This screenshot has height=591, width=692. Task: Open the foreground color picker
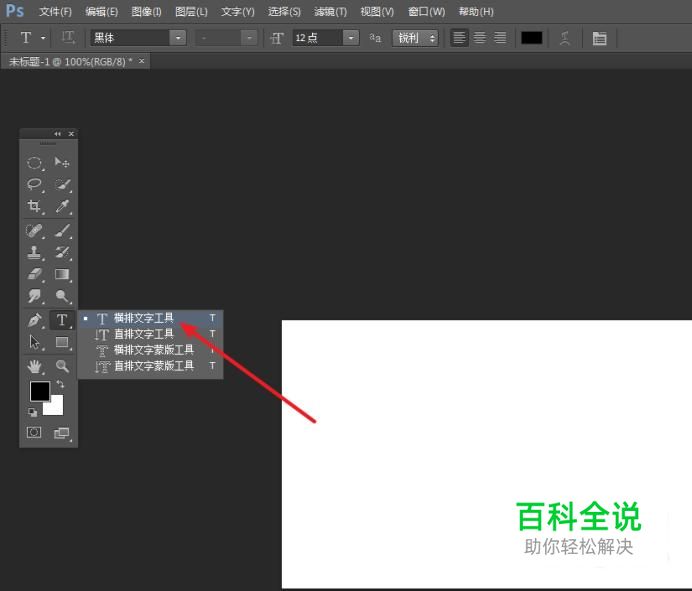[40, 391]
